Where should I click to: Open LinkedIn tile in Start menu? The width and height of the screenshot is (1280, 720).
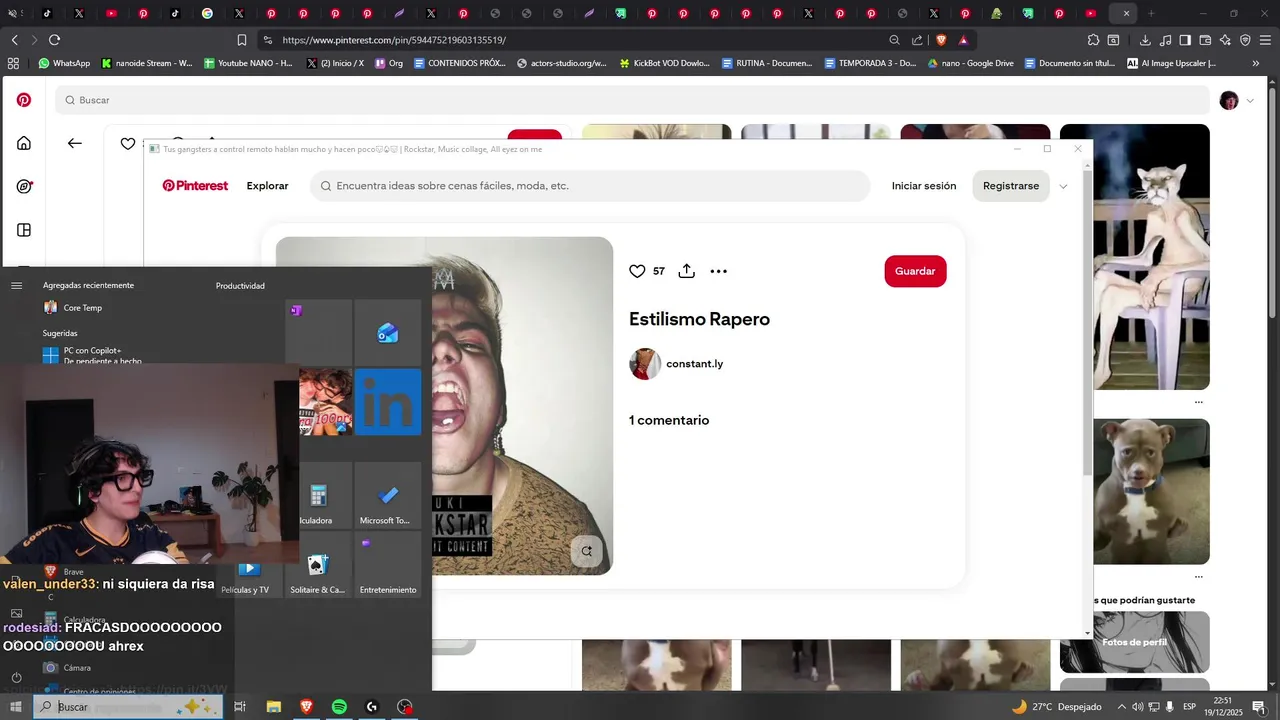(388, 401)
